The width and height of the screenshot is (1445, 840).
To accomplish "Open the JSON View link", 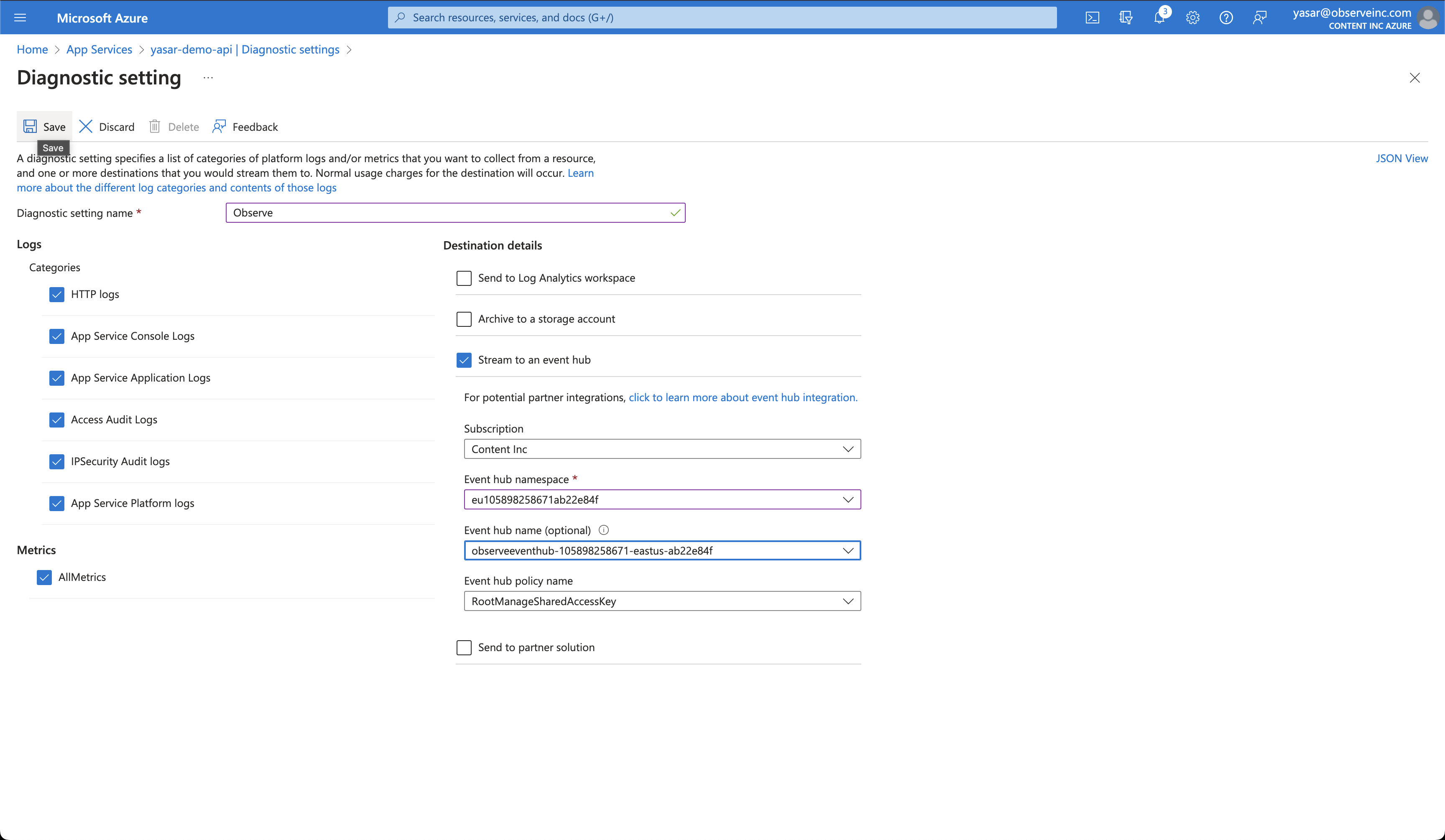I will (x=1402, y=158).
